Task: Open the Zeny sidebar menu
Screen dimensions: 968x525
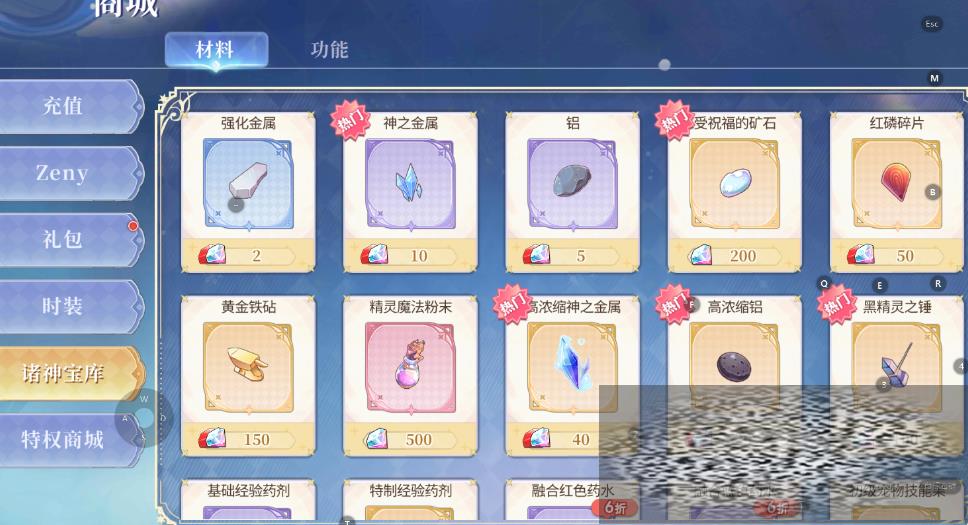Action: click(x=69, y=173)
